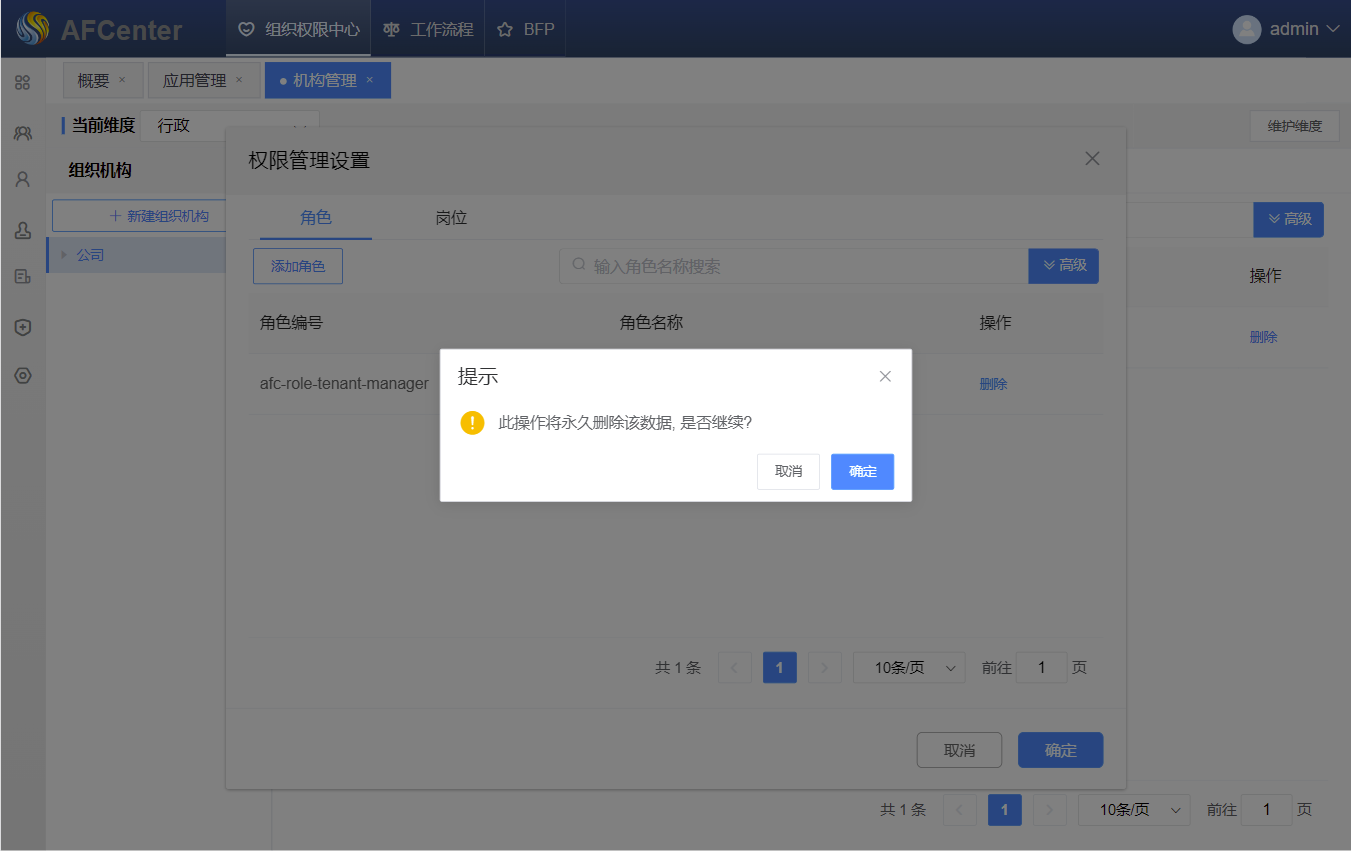The image size is (1351, 851).
Task: Open the 10条/页 dropdown in permissions dialog
Action: 908,668
